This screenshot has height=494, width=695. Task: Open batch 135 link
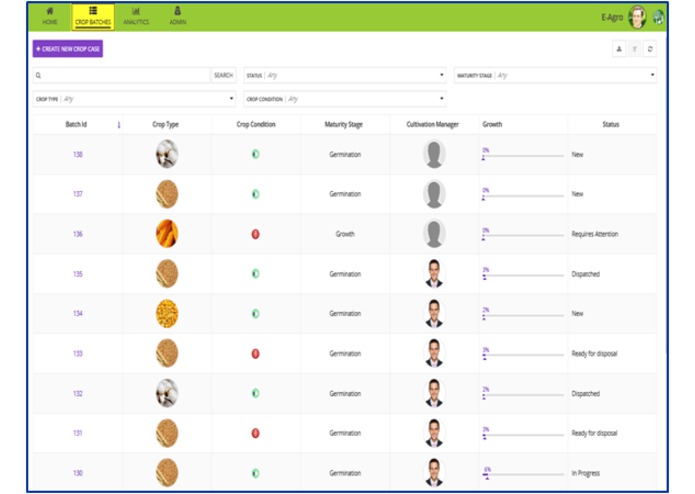(x=78, y=274)
